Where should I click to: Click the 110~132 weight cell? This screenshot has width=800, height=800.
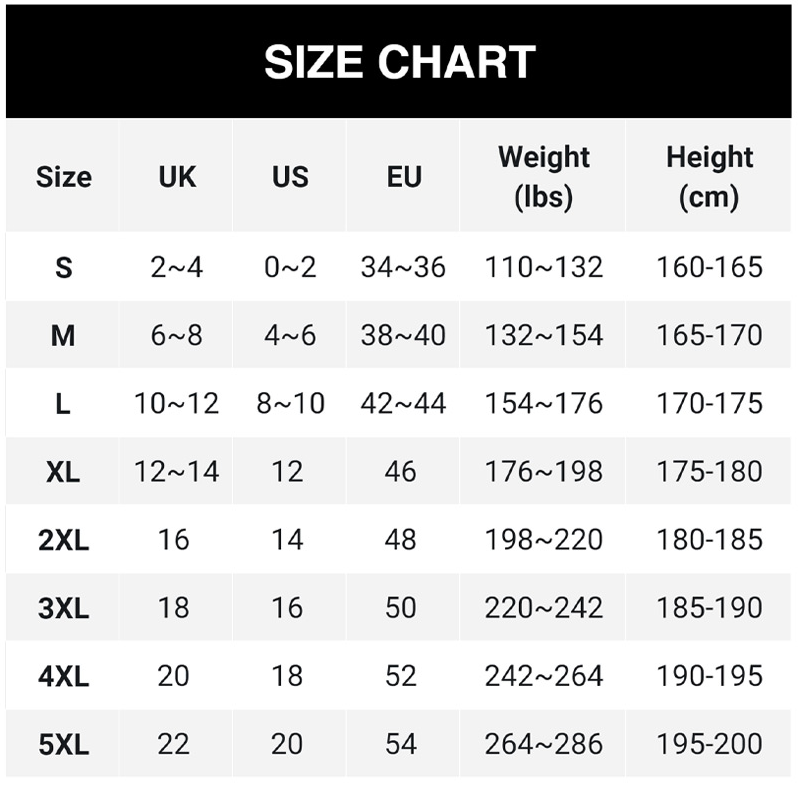point(544,267)
